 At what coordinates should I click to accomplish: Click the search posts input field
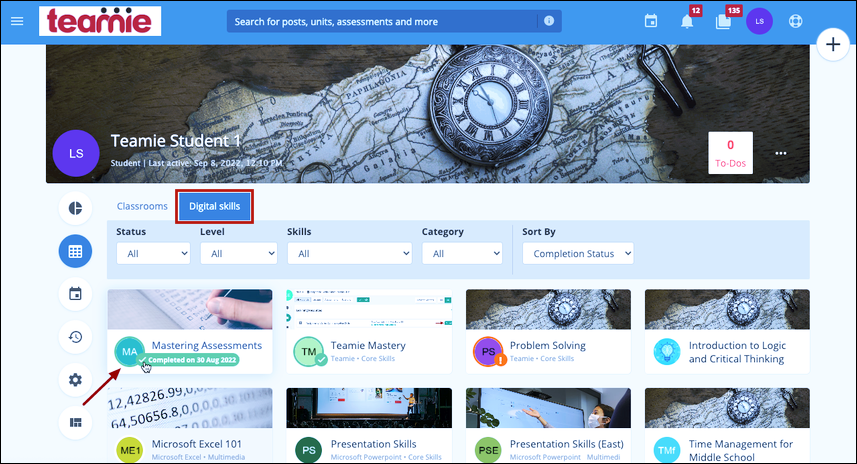click(x=383, y=21)
